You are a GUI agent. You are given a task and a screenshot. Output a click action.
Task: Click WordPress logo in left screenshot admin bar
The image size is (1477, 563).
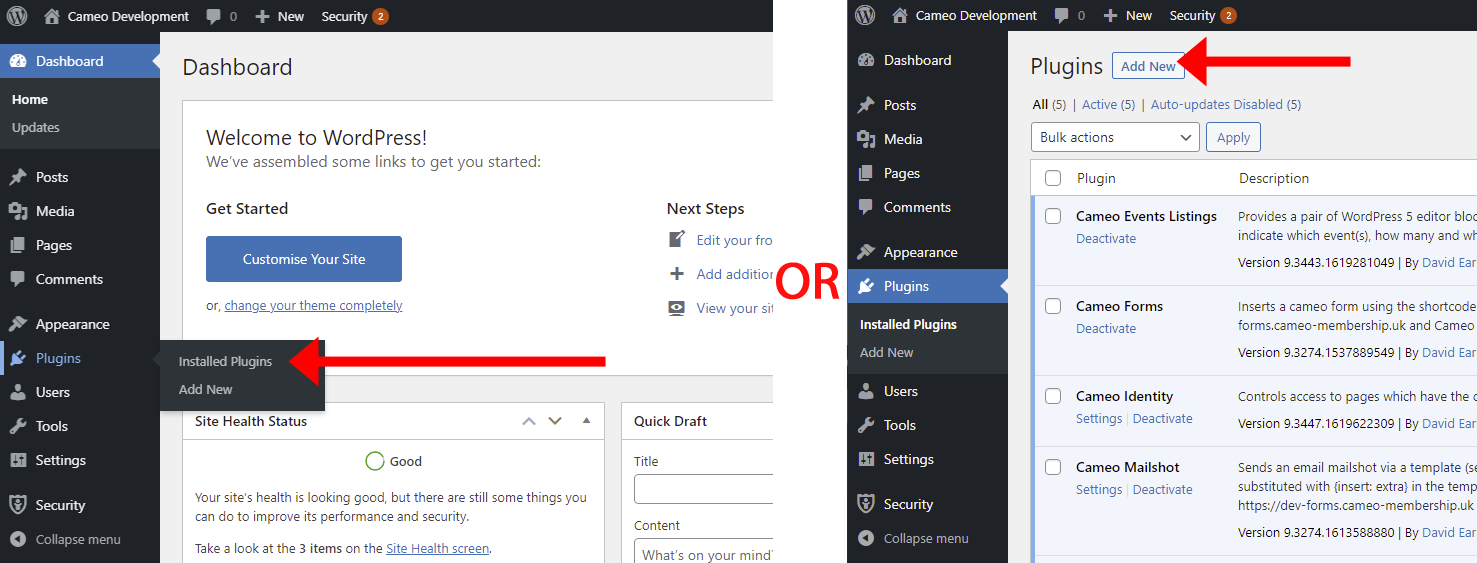tap(17, 16)
